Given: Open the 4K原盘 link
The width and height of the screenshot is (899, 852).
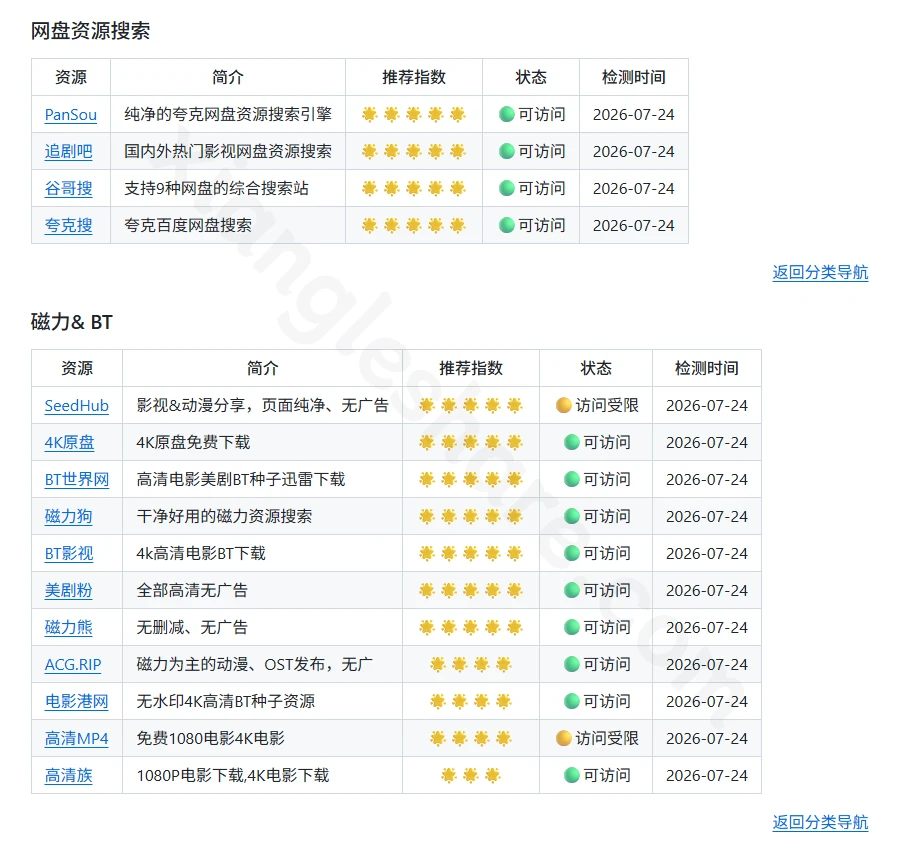Looking at the screenshot, I should 69,443.
